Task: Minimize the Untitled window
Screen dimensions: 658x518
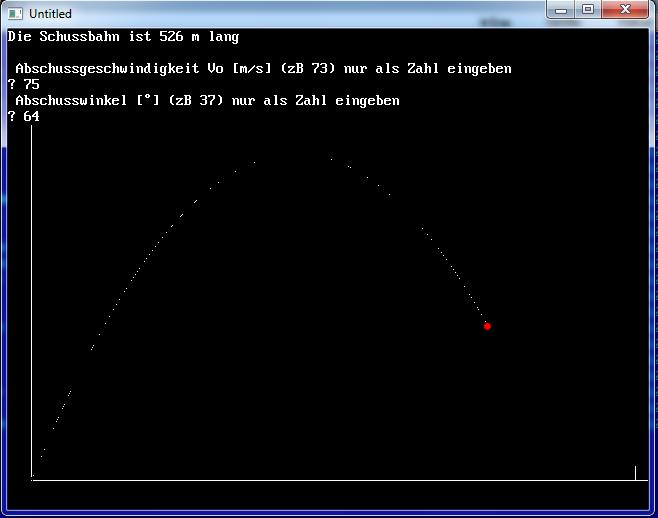Action: 561,10
